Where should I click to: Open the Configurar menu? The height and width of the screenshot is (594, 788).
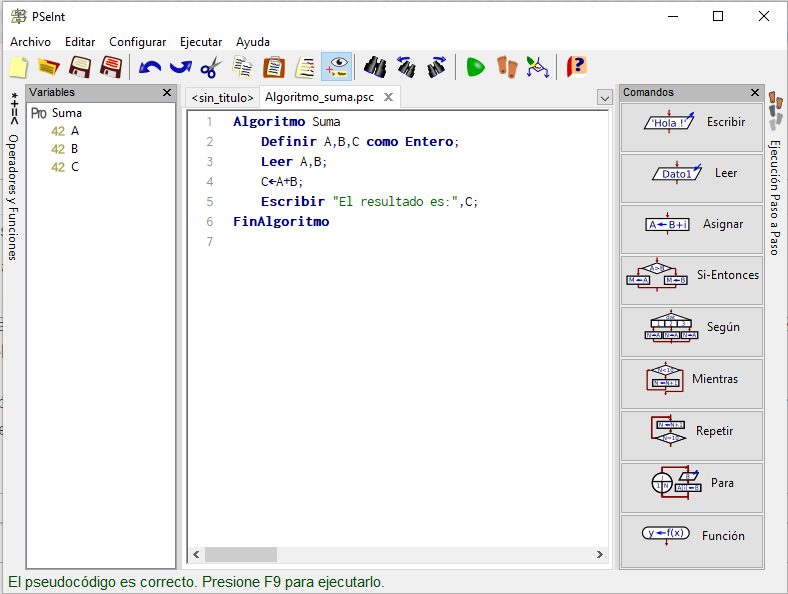(138, 42)
